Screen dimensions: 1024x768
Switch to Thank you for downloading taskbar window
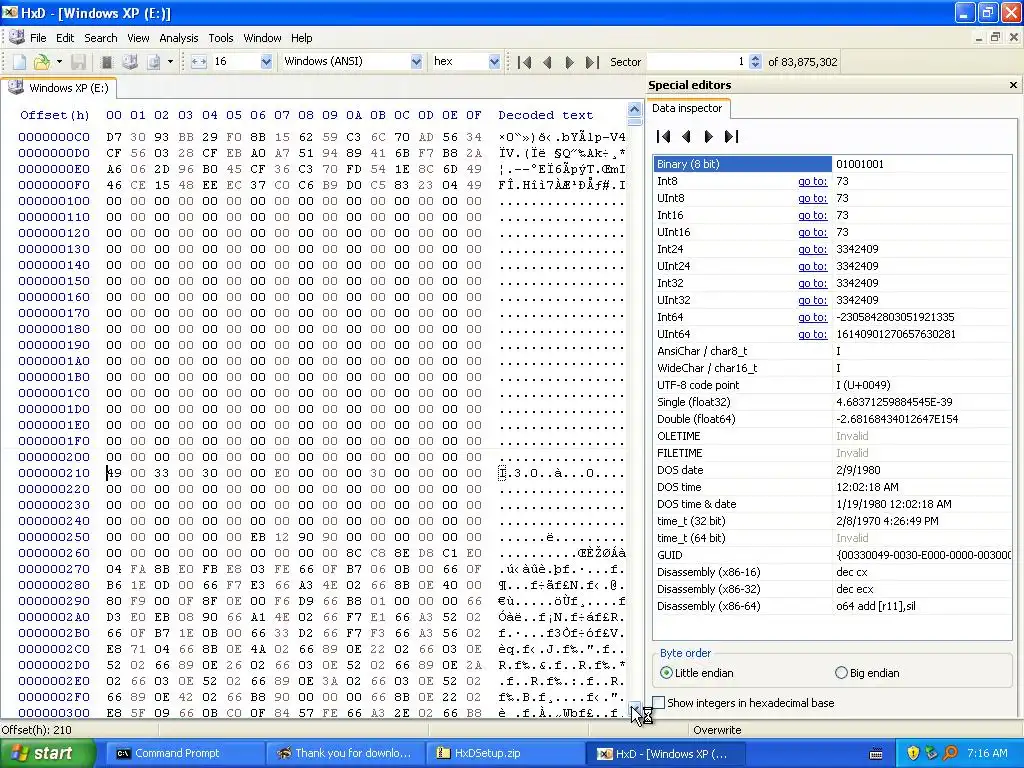pyautogui.click(x=344, y=754)
